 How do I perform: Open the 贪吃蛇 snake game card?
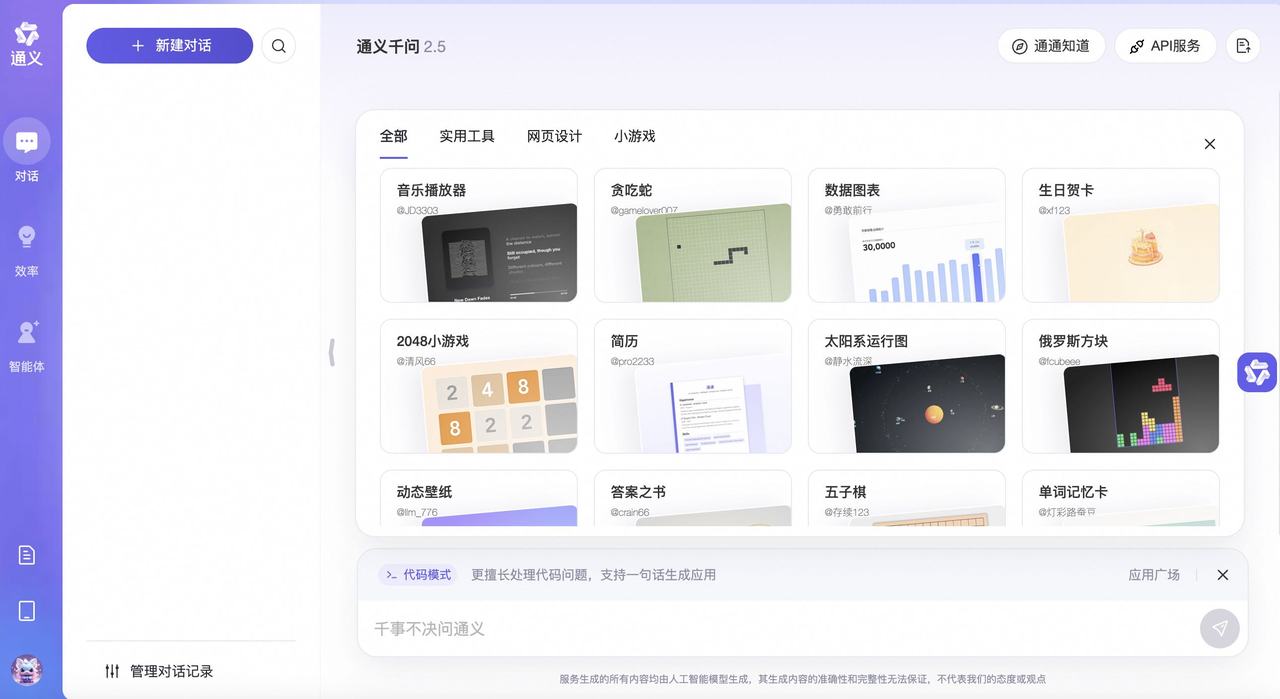pyautogui.click(x=693, y=235)
